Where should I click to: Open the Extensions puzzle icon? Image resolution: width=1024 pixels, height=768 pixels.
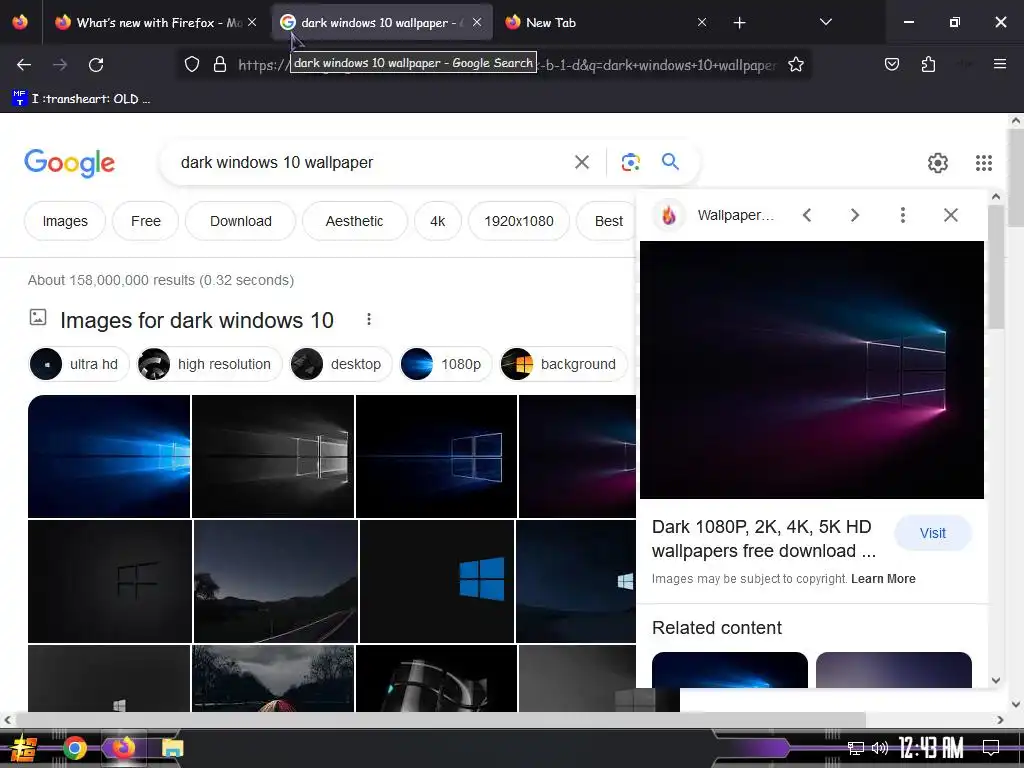(928, 65)
